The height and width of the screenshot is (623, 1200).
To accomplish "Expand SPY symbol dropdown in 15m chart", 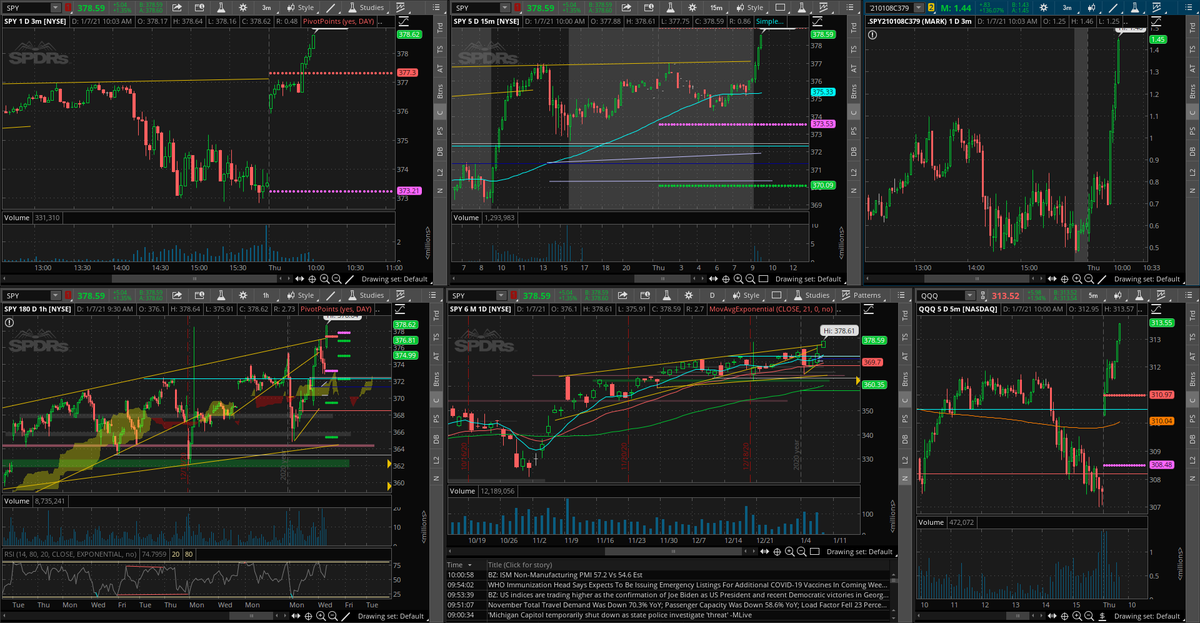I will click(505, 7).
